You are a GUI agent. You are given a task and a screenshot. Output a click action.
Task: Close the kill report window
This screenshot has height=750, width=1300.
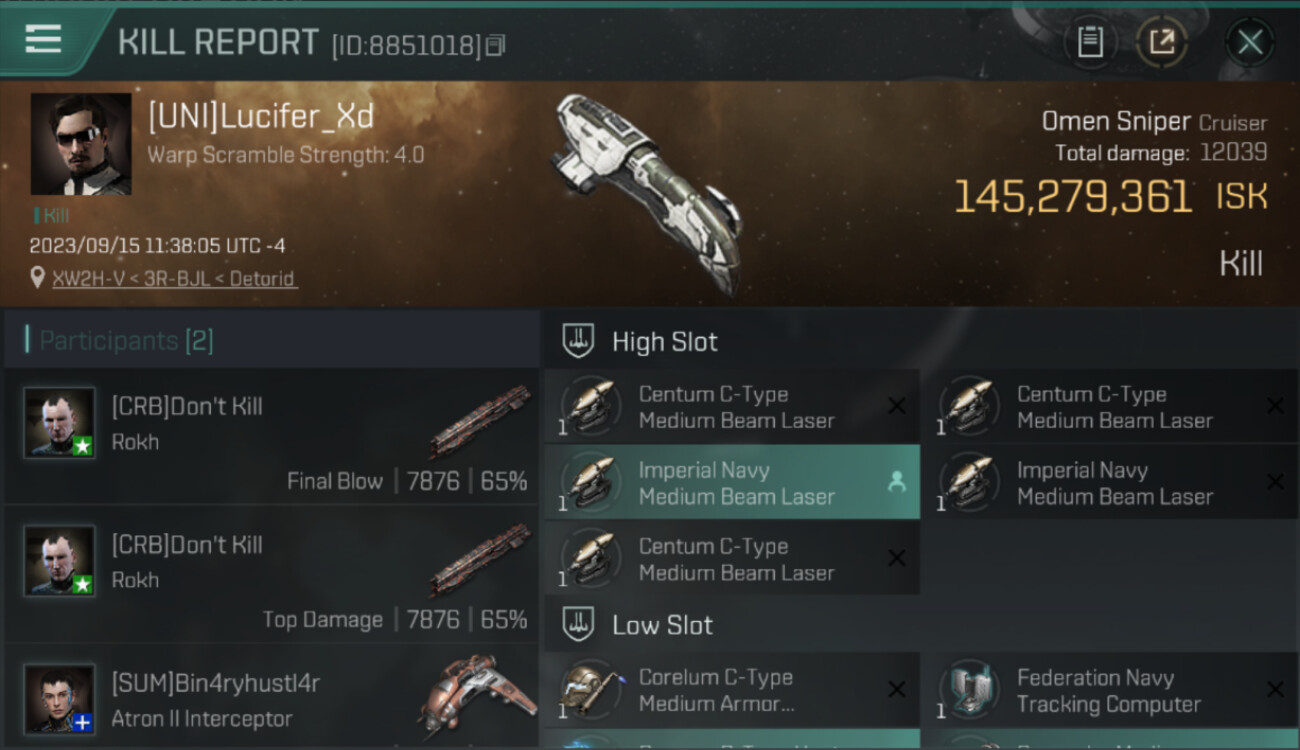click(x=1250, y=42)
